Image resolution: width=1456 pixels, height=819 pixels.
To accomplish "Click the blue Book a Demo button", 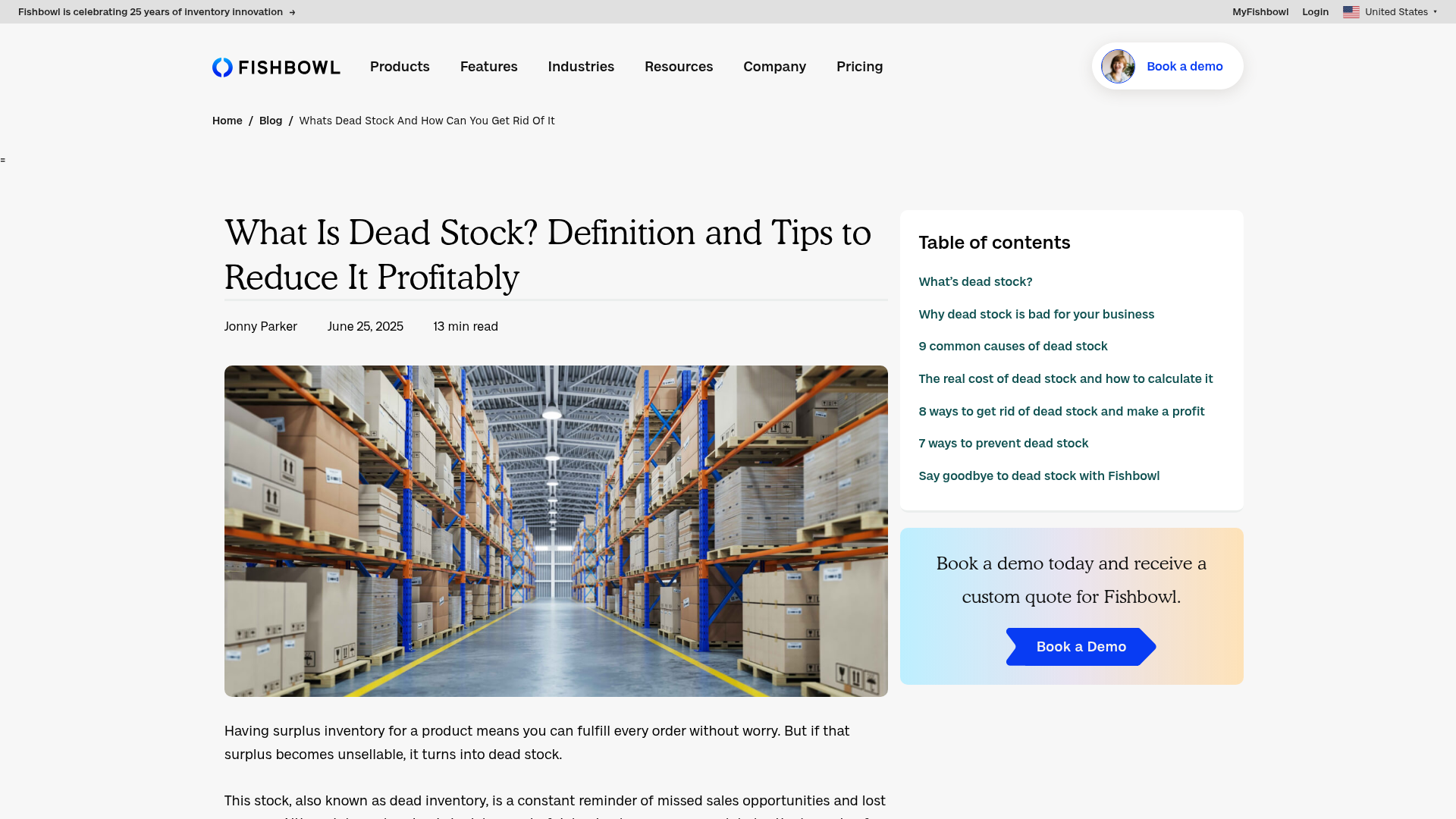I will (1081, 647).
